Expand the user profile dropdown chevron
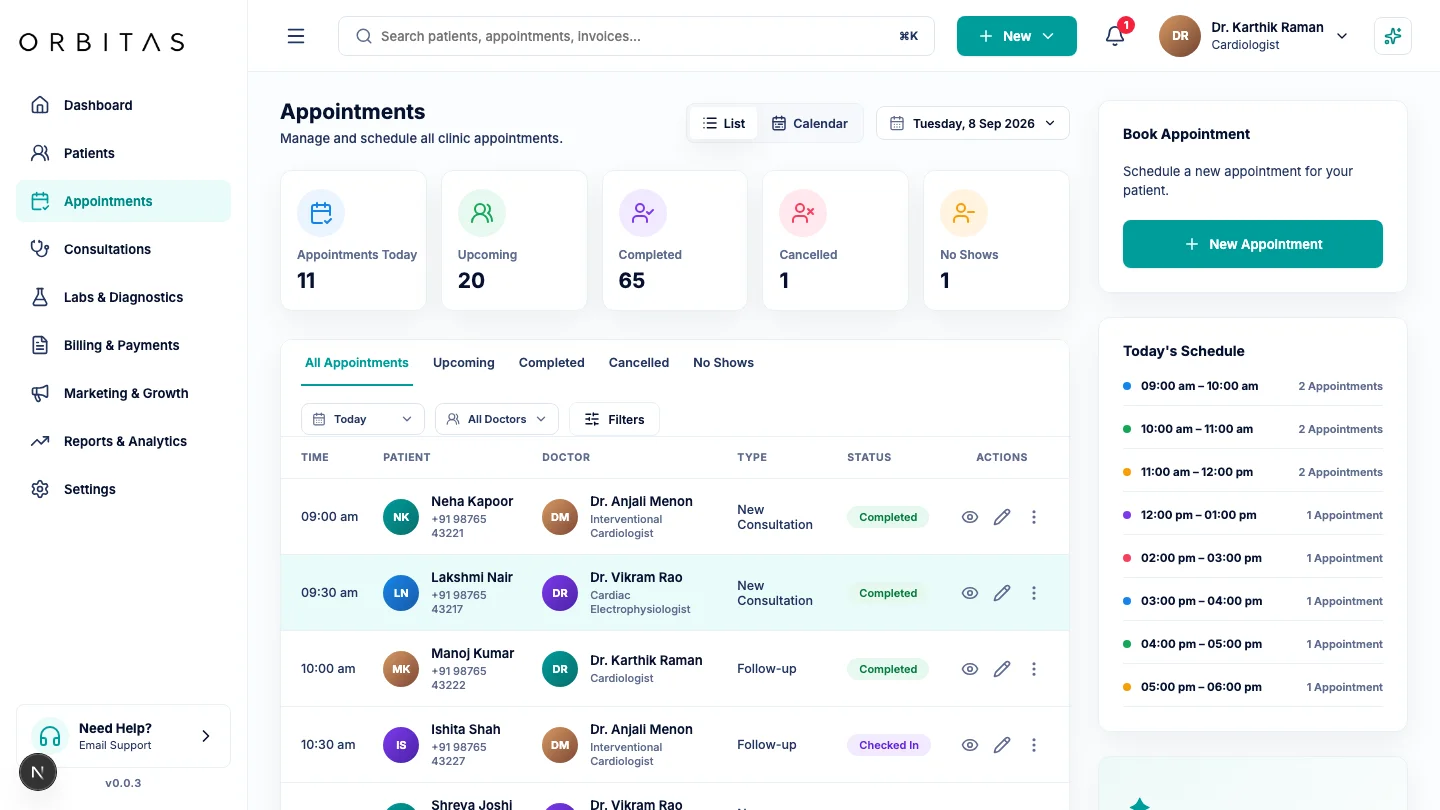The height and width of the screenshot is (810, 1440). click(1342, 36)
